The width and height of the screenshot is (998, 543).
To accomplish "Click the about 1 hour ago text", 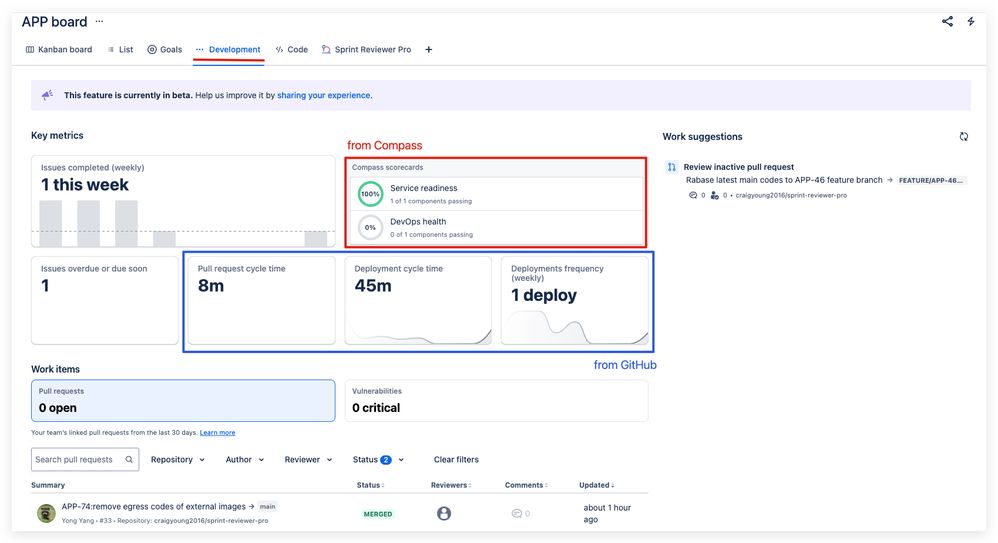I will point(607,514).
